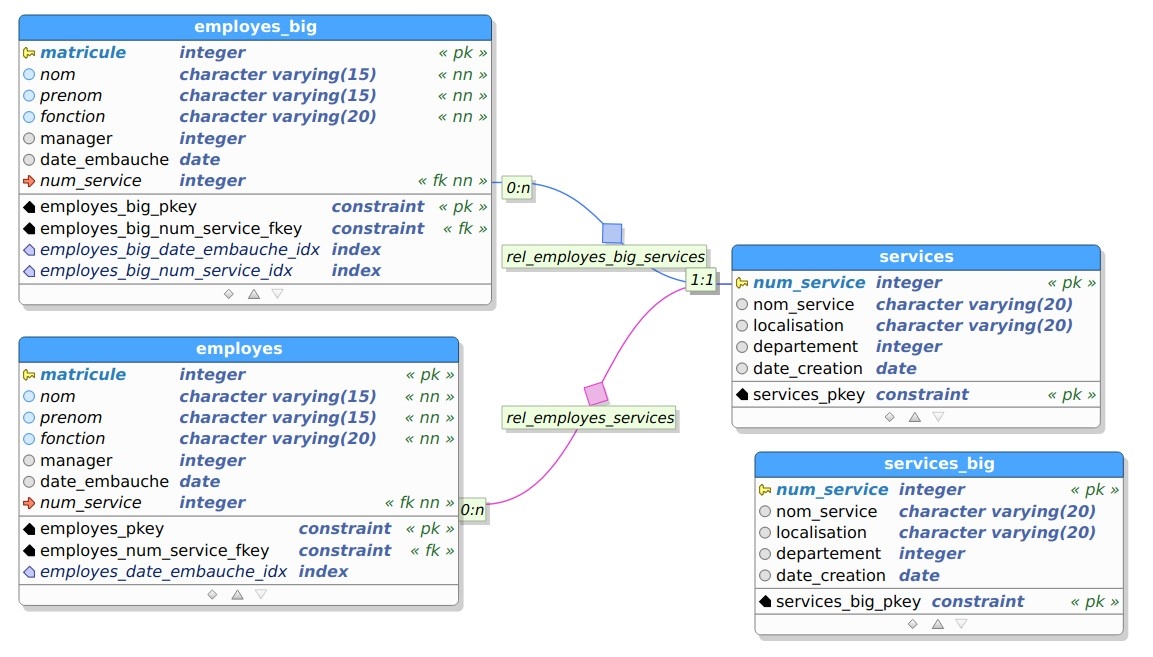1153x657 pixels.
Task: Click the pink diamond relationship marker
Action: pyautogui.click(x=596, y=394)
